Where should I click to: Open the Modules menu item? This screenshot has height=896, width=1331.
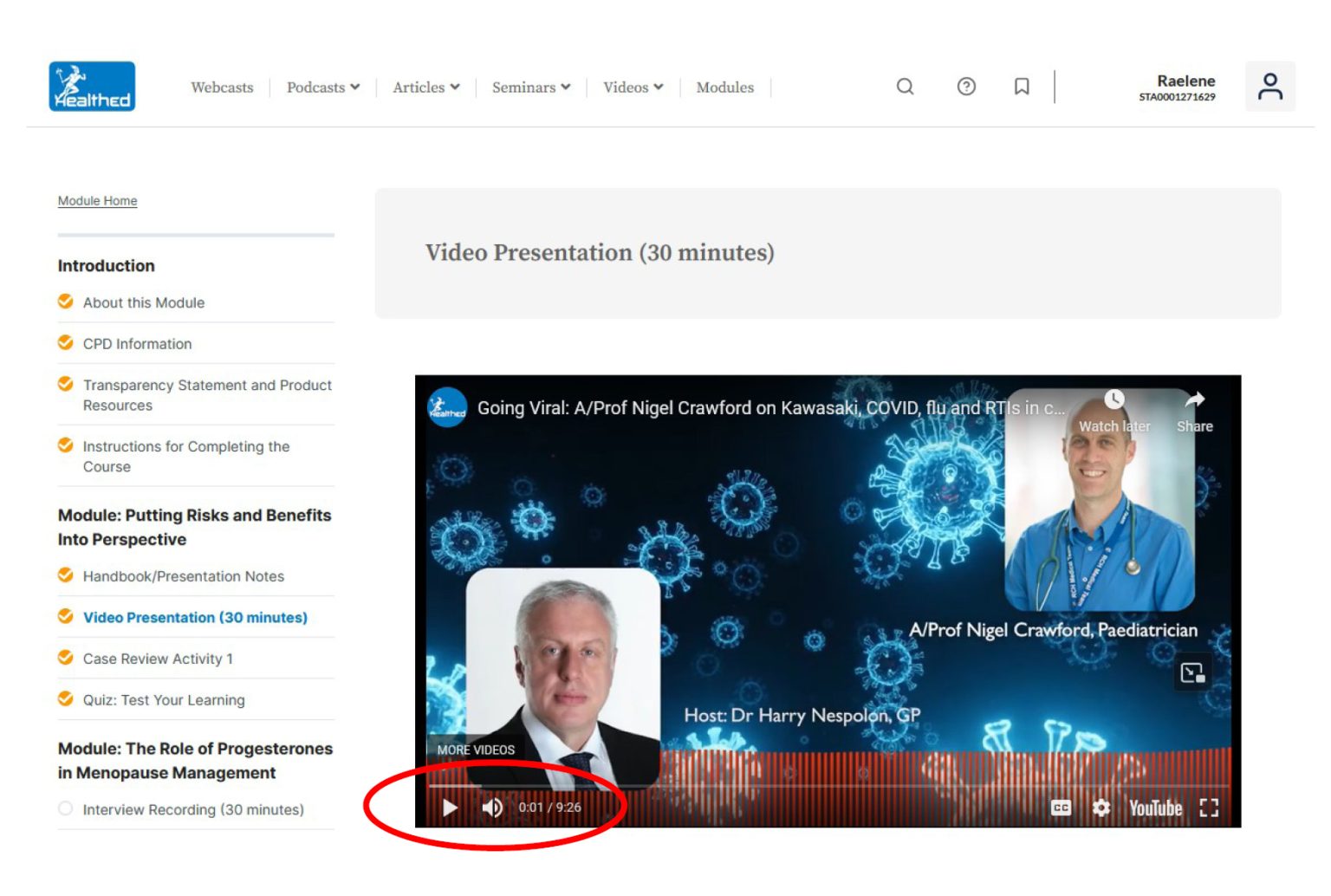(725, 88)
